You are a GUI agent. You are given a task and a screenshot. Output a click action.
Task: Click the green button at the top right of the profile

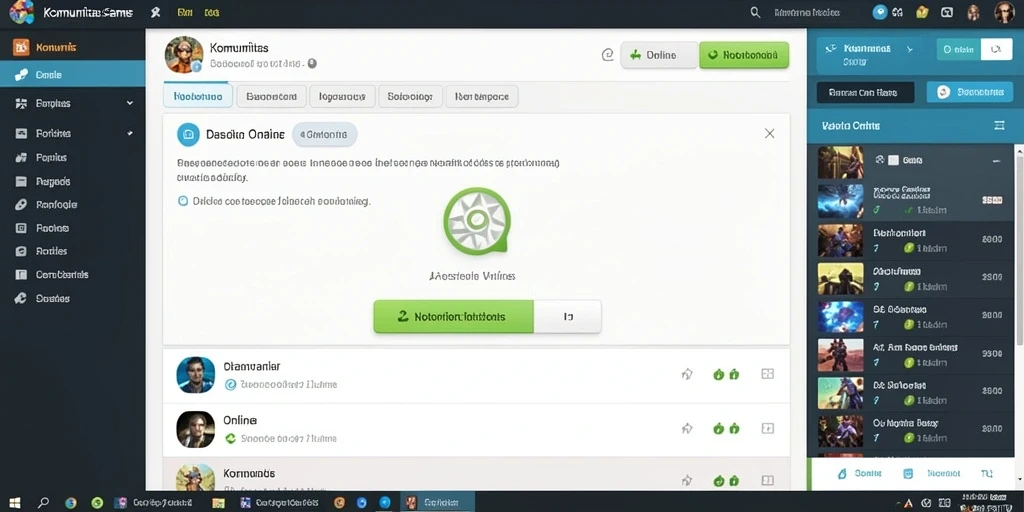744,56
